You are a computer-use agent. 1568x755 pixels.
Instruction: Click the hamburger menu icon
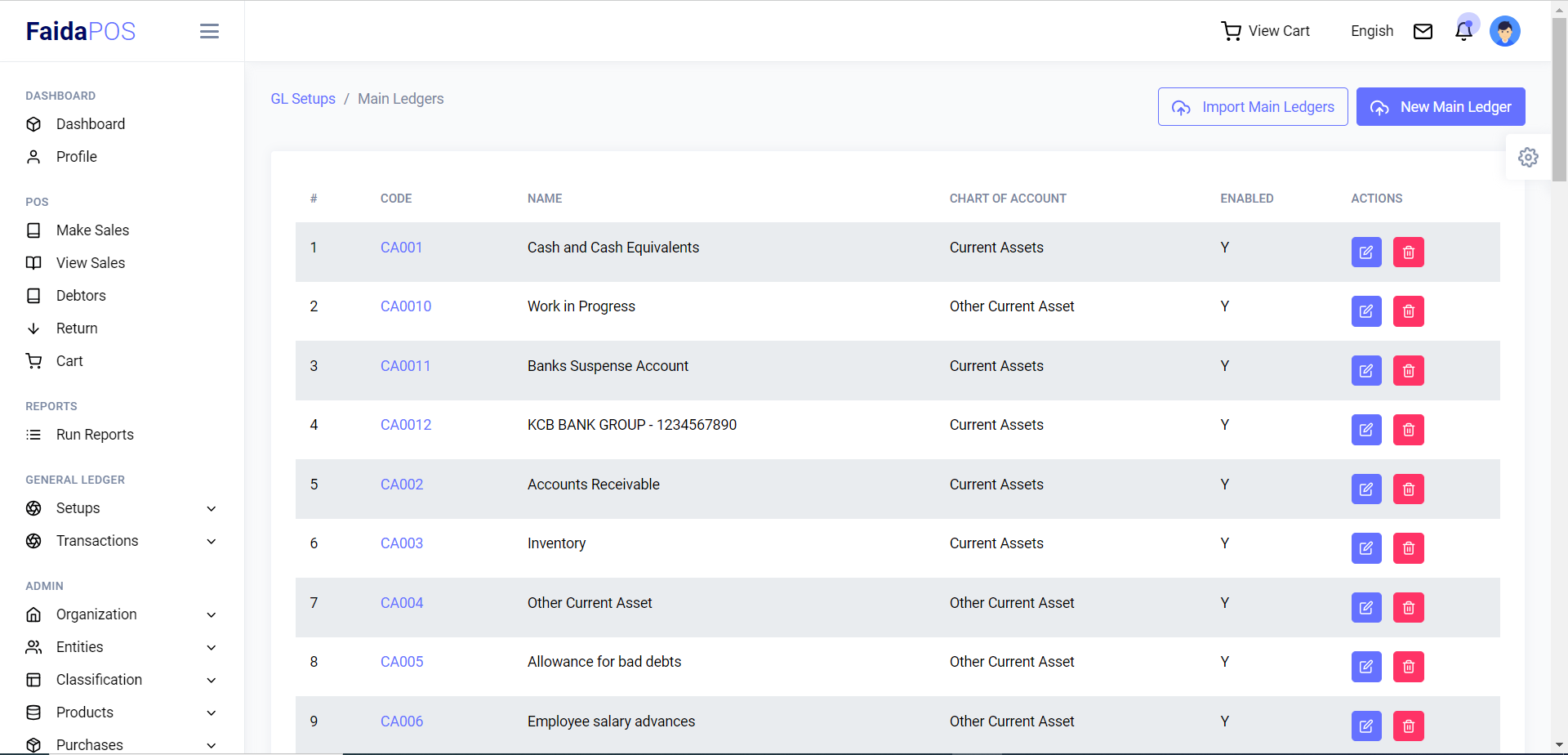point(209,31)
